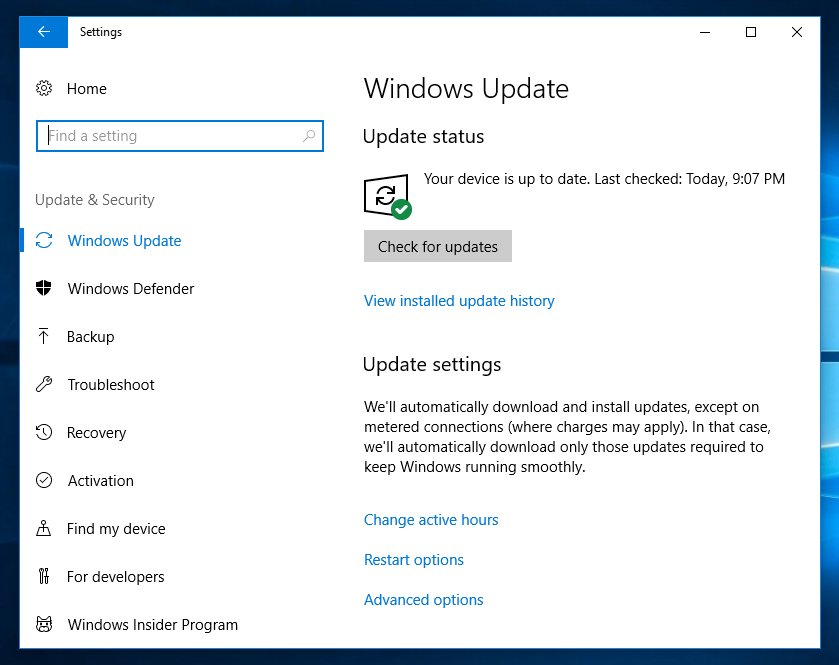The width and height of the screenshot is (839, 665).
Task: Click the Activation checkmark circle icon
Action: 44,480
